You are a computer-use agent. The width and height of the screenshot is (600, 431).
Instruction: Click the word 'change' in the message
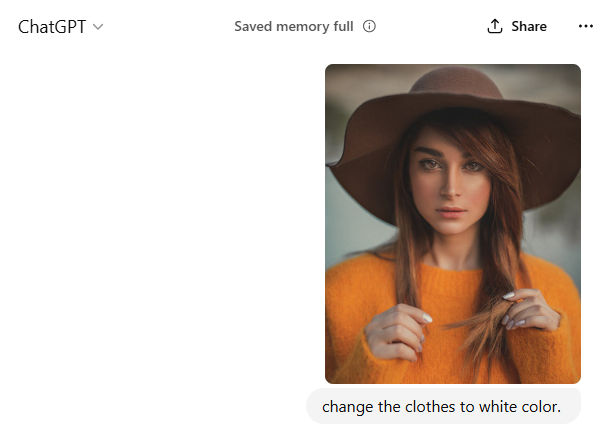coord(346,407)
